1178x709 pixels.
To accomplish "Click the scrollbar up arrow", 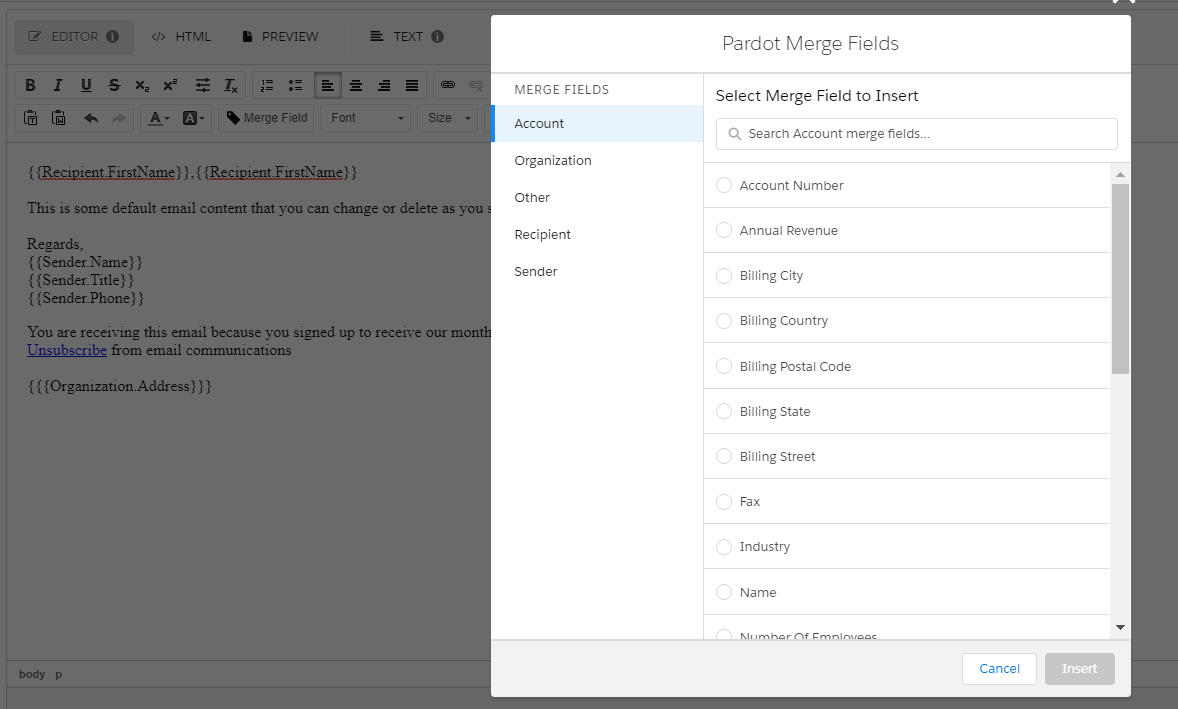I will 1120,174.
